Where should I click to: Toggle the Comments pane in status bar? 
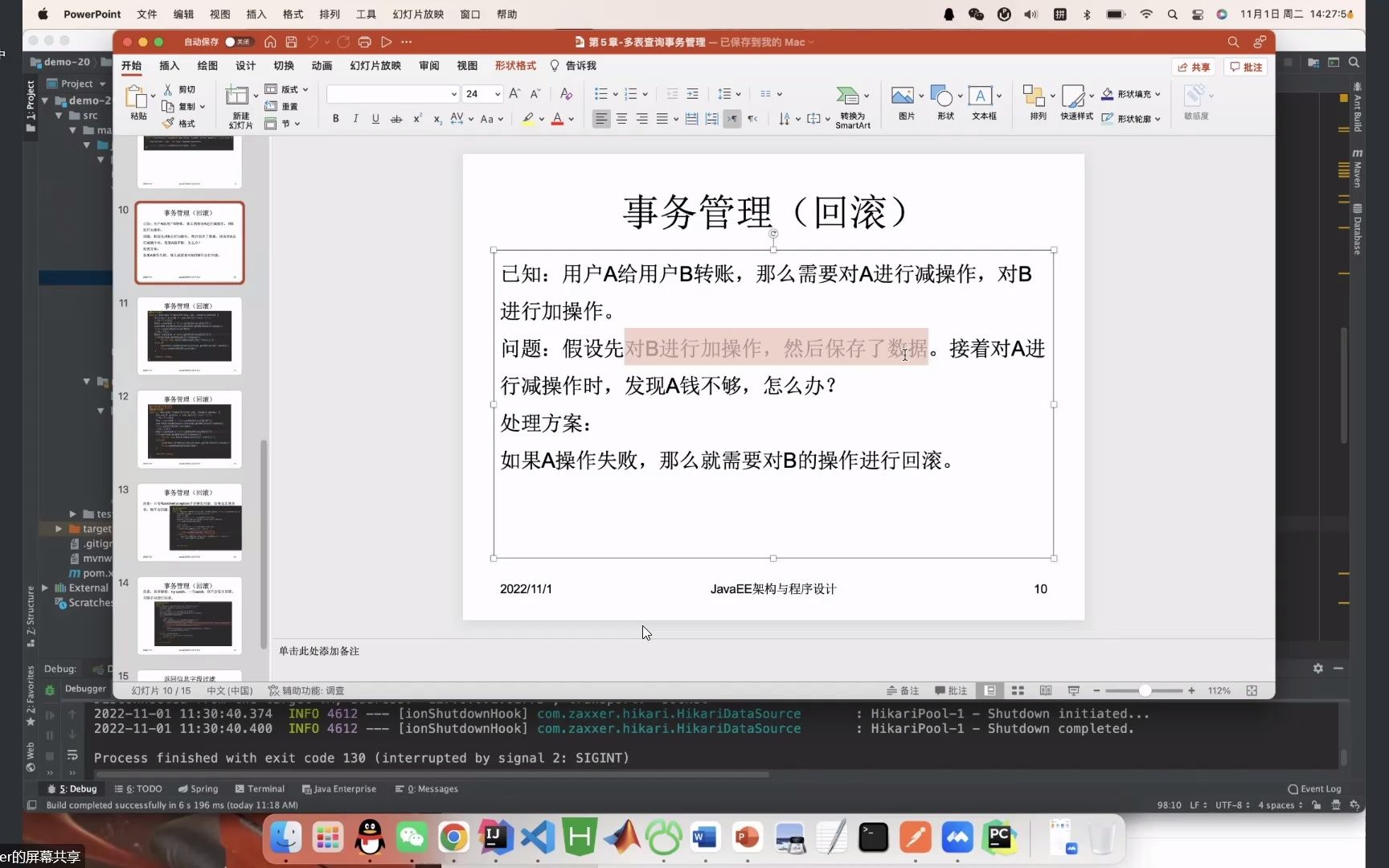tap(951, 690)
